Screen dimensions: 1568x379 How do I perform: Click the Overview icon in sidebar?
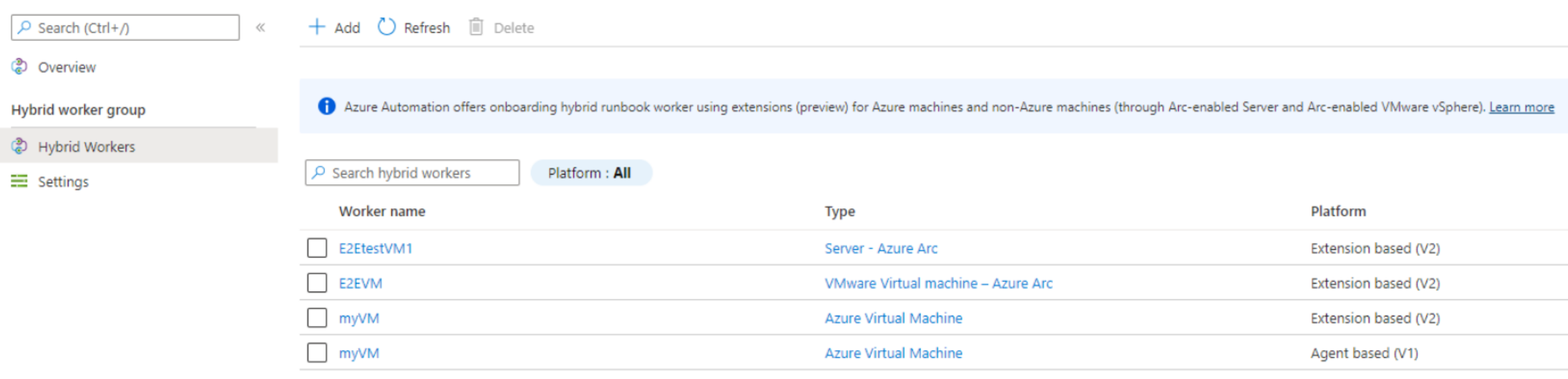(19, 67)
